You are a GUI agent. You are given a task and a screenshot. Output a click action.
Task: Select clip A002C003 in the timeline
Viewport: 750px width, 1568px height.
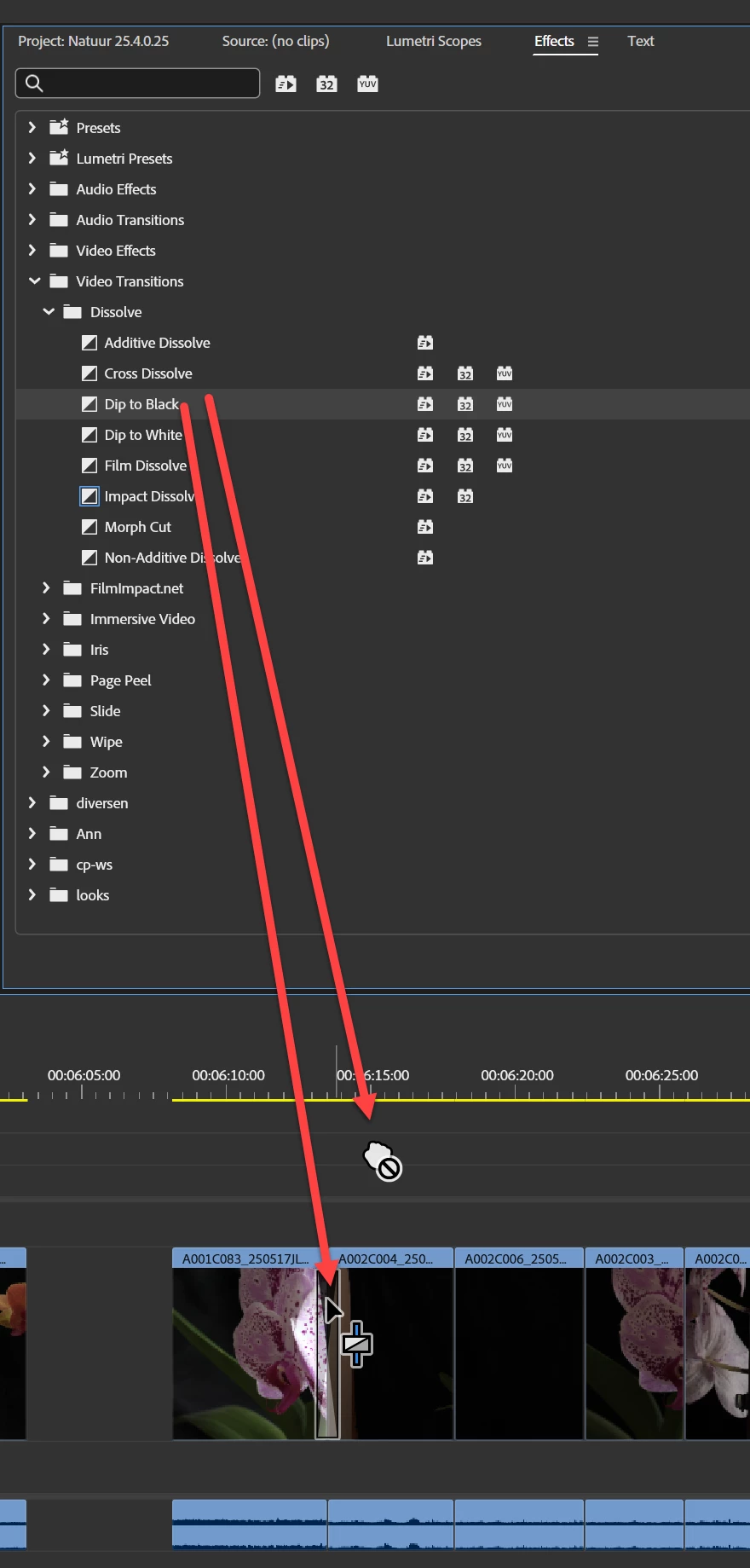634,1344
